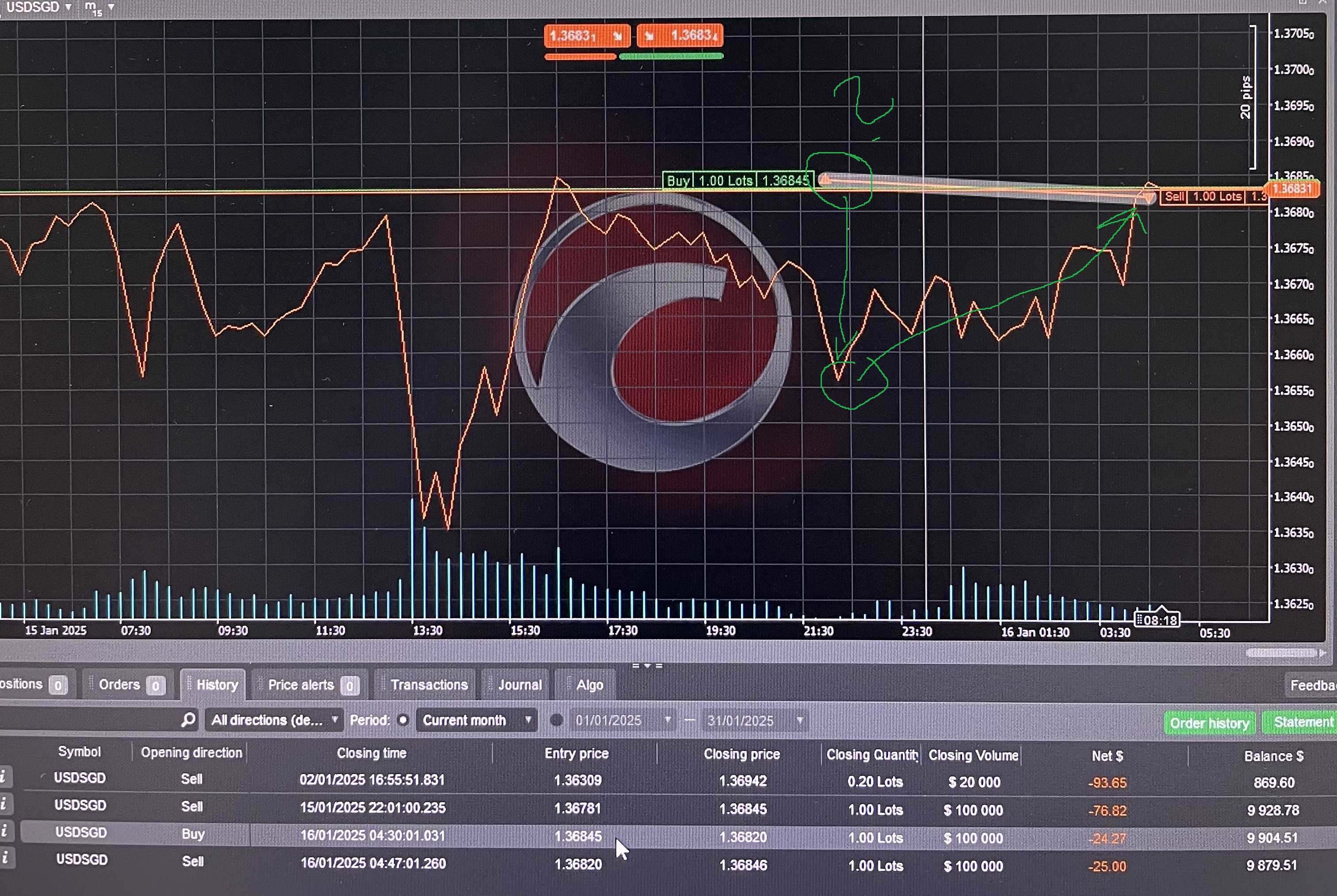Open the Price alerts tab
This screenshot has width=1337, height=896.
pos(310,685)
